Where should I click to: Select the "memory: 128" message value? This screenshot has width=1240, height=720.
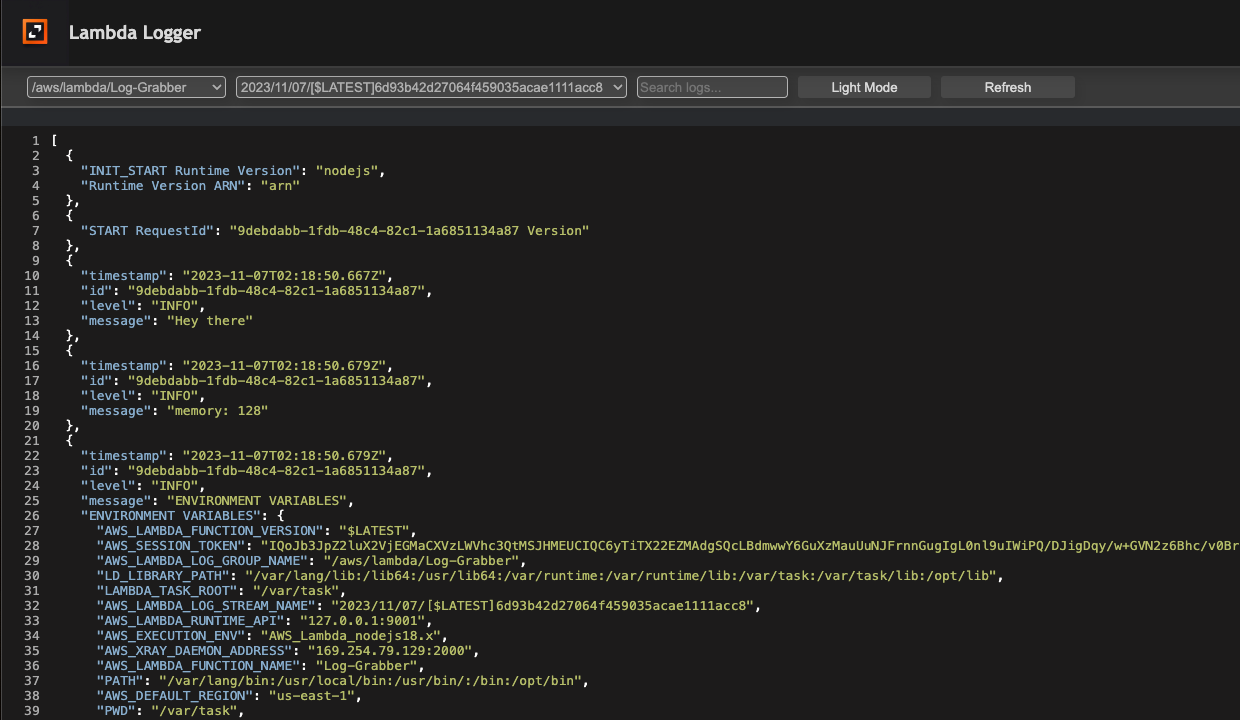click(217, 410)
